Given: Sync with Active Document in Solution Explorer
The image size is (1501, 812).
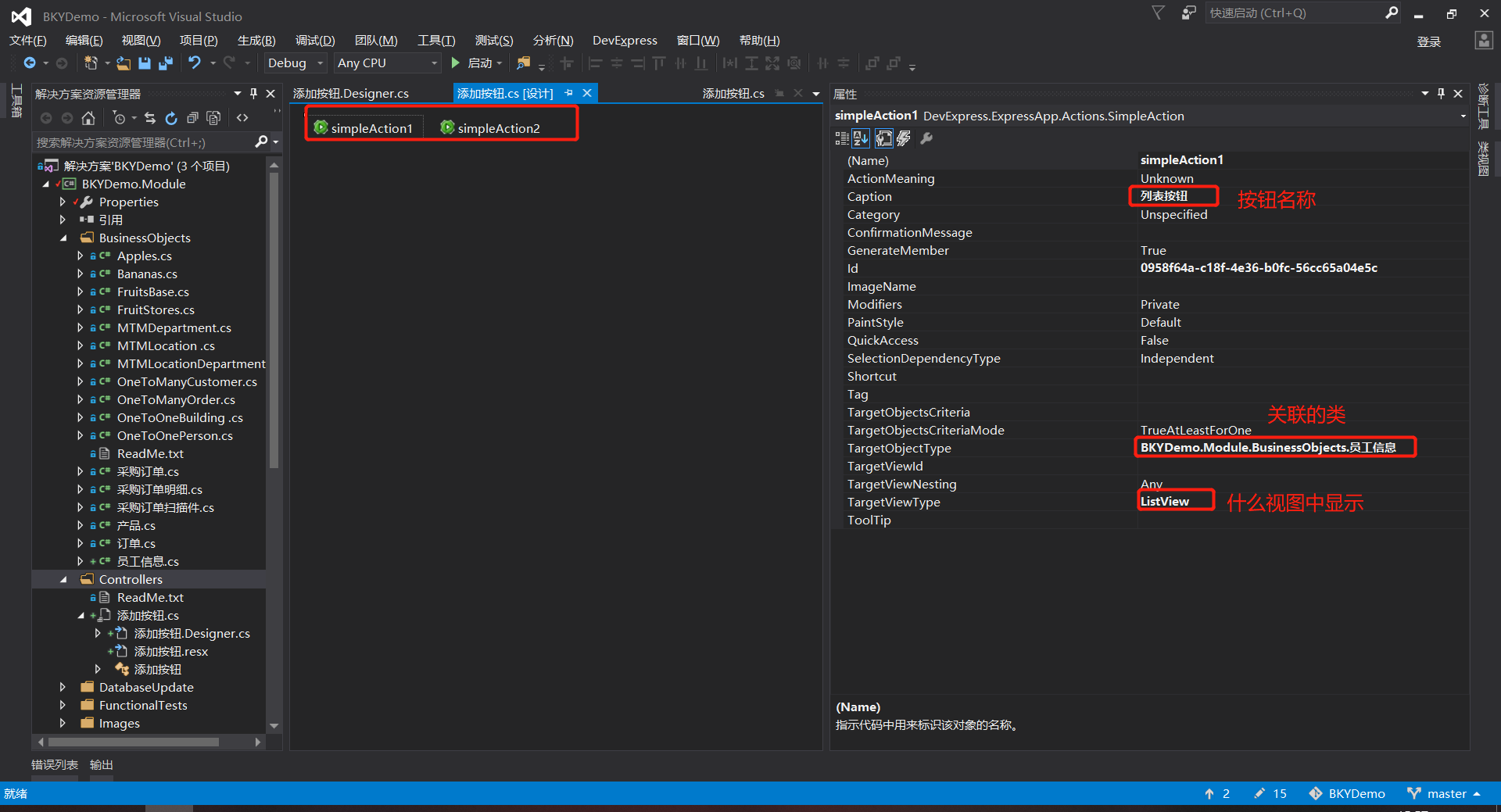Looking at the screenshot, I should (x=150, y=118).
